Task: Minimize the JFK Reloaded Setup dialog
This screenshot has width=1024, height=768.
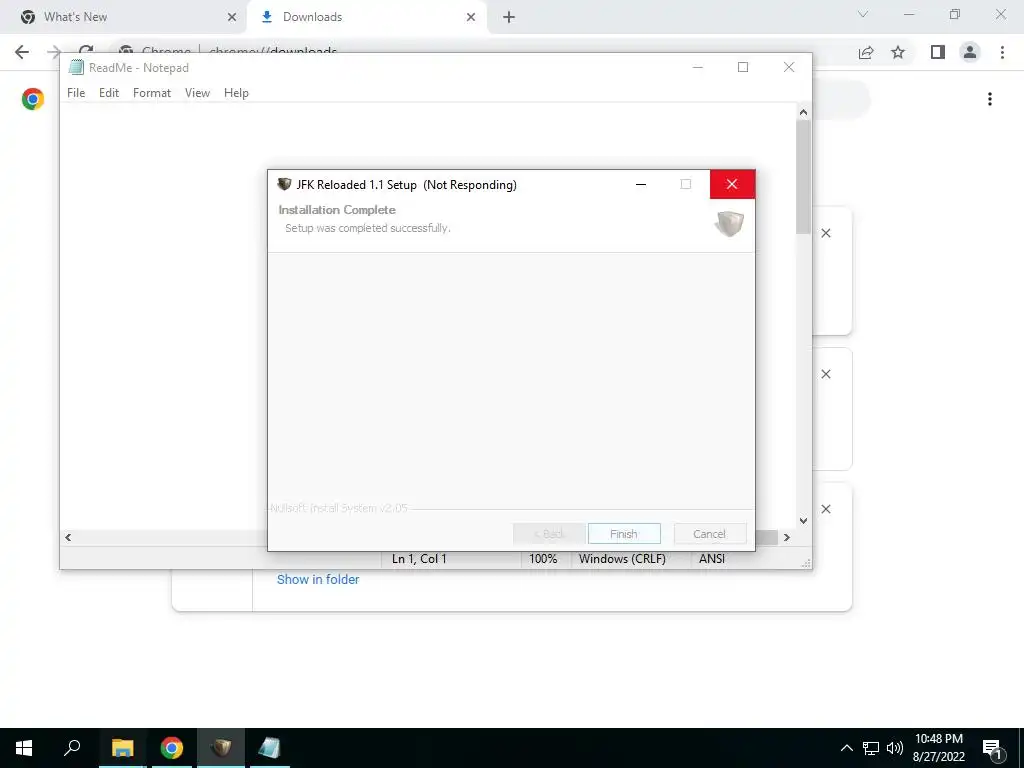Action: click(x=641, y=184)
